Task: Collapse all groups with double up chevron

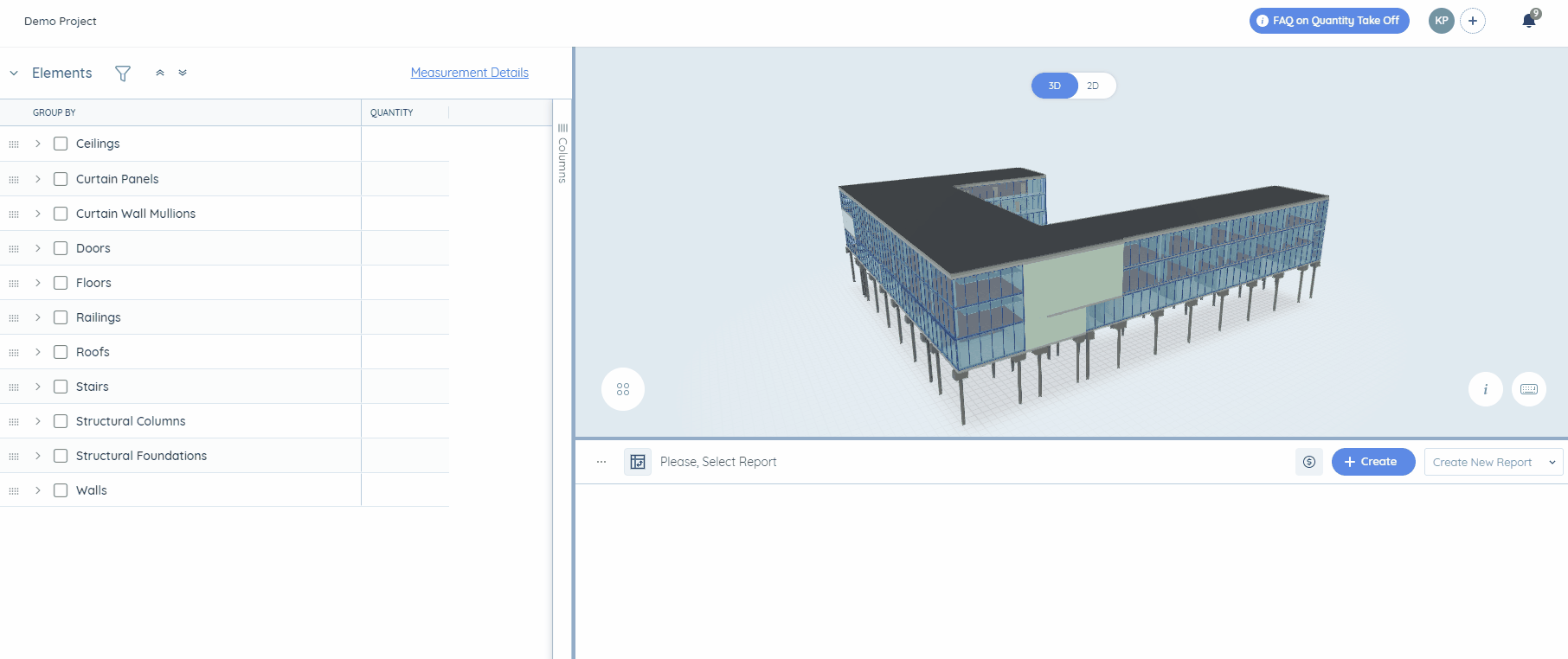Action: coord(160,74)
